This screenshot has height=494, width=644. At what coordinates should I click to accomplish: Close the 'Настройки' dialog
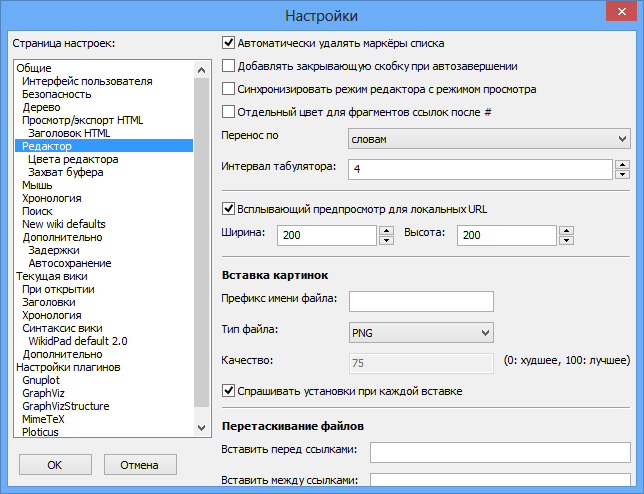pyautogui.click(x=621, y=11)
